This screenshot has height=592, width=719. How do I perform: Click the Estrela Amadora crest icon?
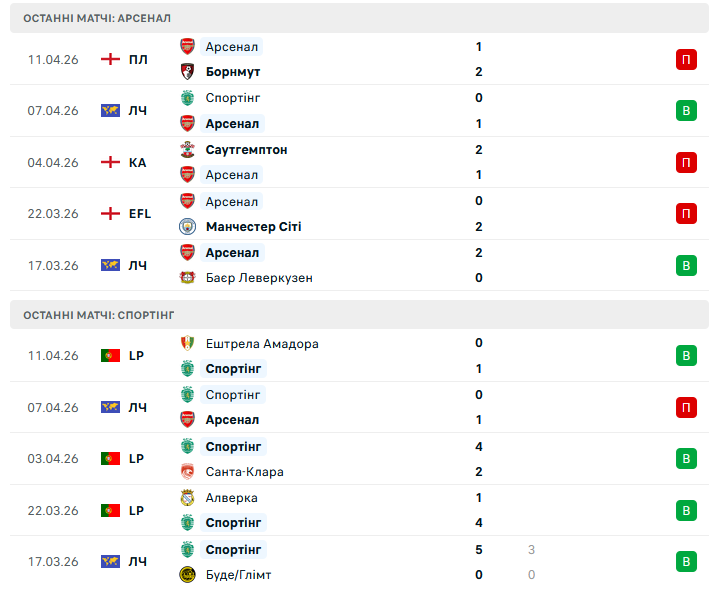187,343
